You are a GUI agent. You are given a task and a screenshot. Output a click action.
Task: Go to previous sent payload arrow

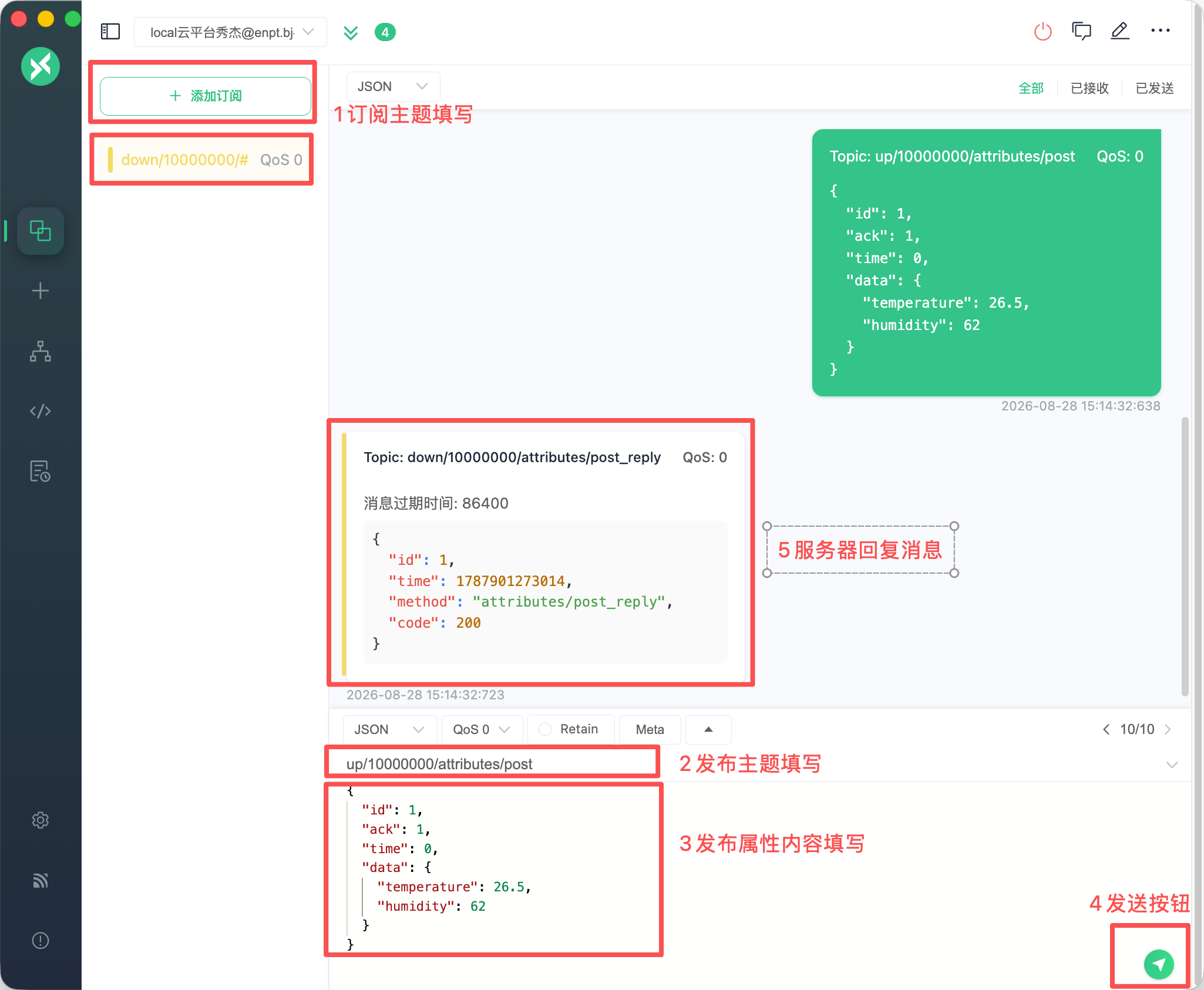point(1107,729)
